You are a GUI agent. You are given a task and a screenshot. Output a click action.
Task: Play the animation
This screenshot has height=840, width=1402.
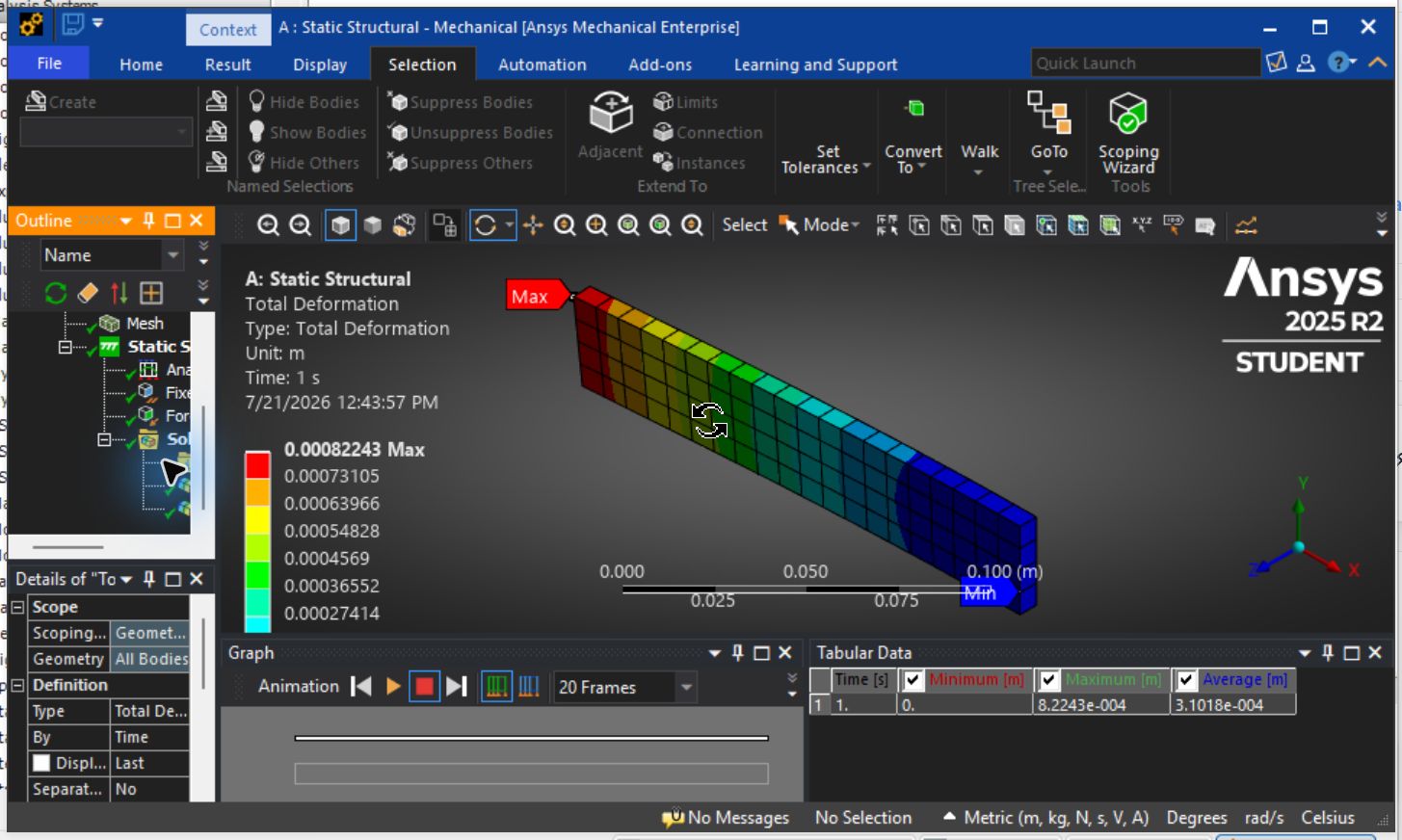point(393,686)
